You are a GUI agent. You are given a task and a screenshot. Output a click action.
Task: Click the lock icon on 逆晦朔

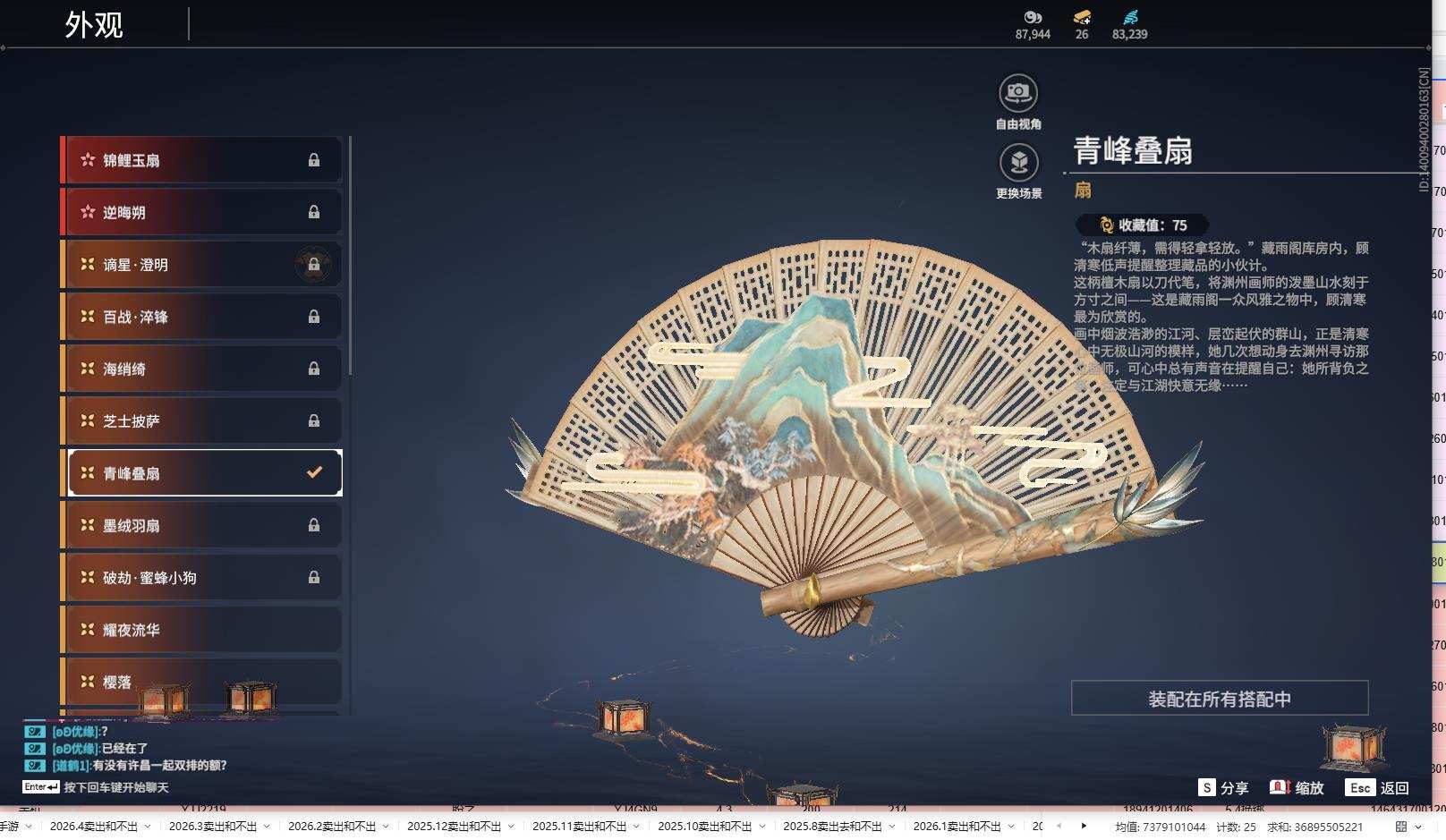coord(314,211)
